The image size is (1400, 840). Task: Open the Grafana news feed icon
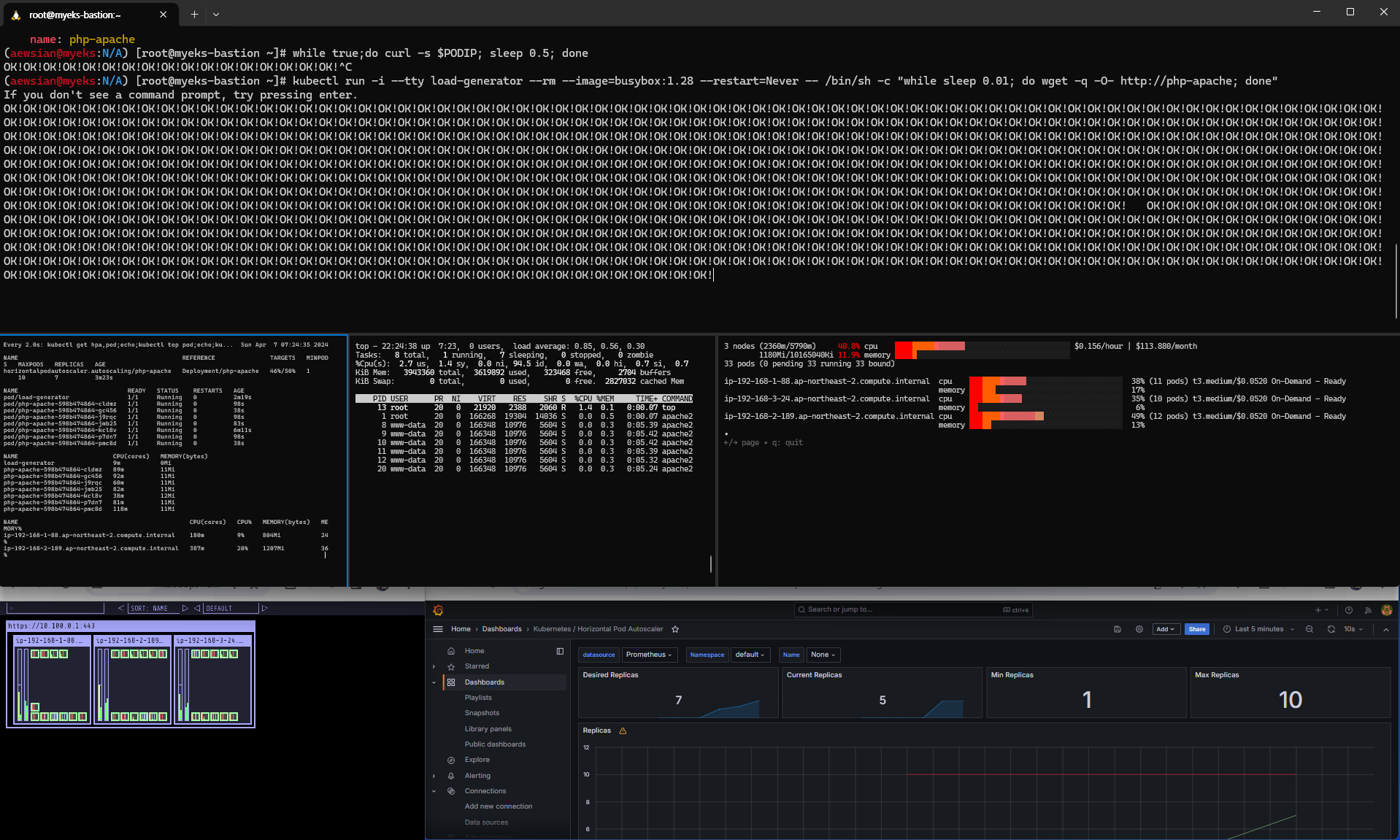point(1368,610)
